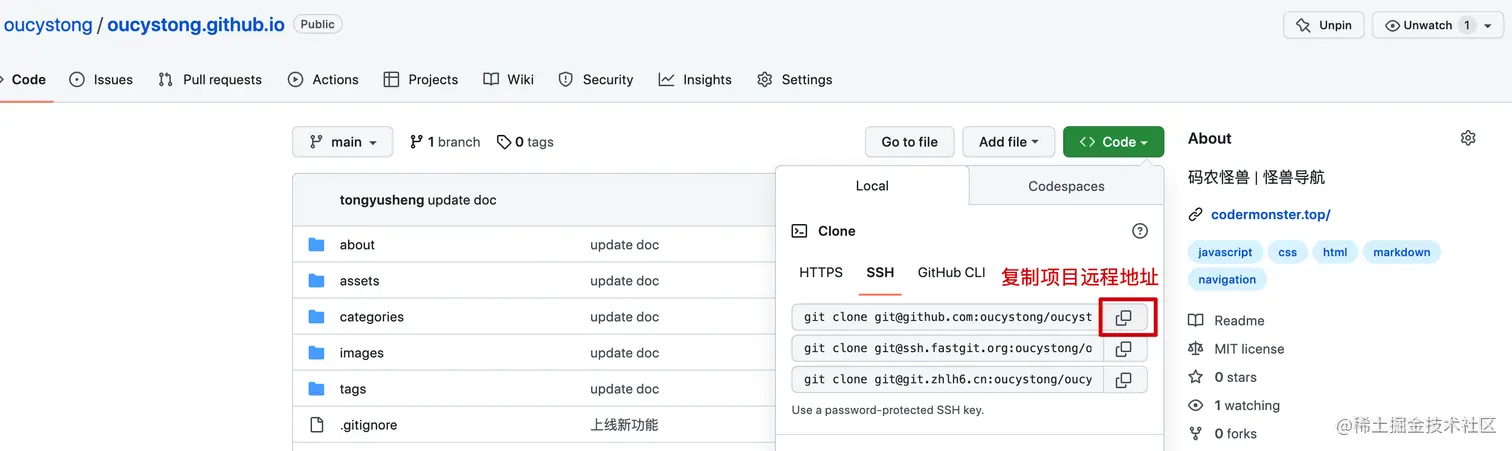Open the Wiki tab
The height and width of the screenshot is (451, 1512).
coord(508,80)
